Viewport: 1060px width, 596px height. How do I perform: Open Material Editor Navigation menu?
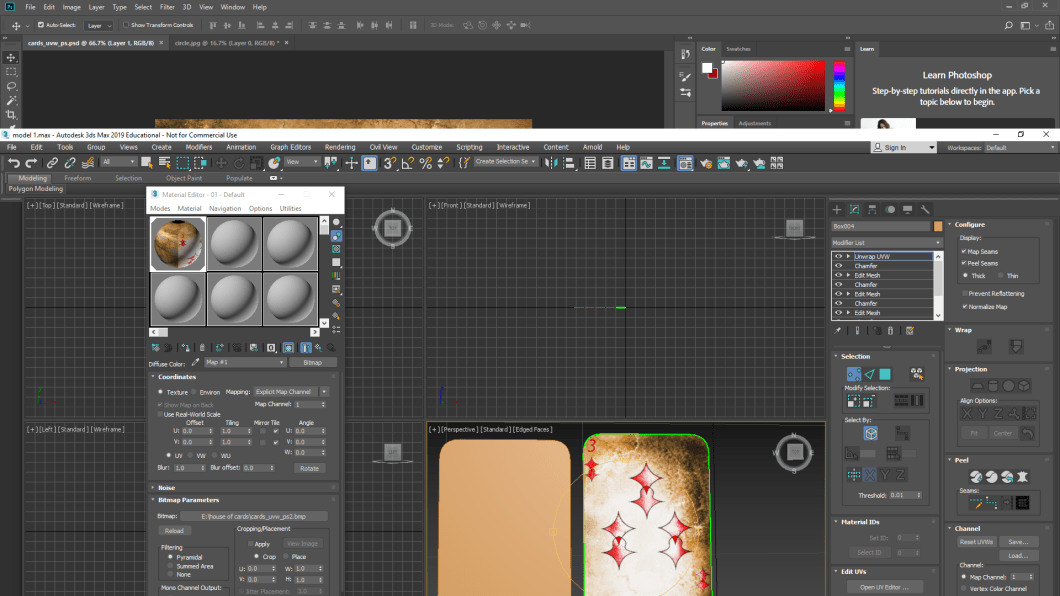point(224,208)
